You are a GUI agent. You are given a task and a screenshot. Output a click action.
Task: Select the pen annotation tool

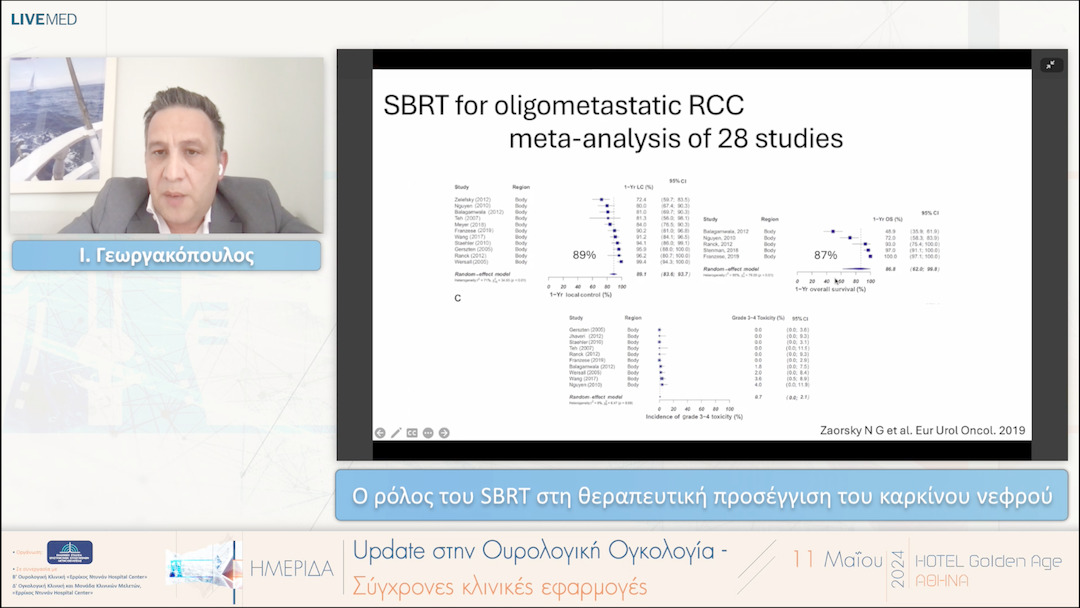[396, 433]
